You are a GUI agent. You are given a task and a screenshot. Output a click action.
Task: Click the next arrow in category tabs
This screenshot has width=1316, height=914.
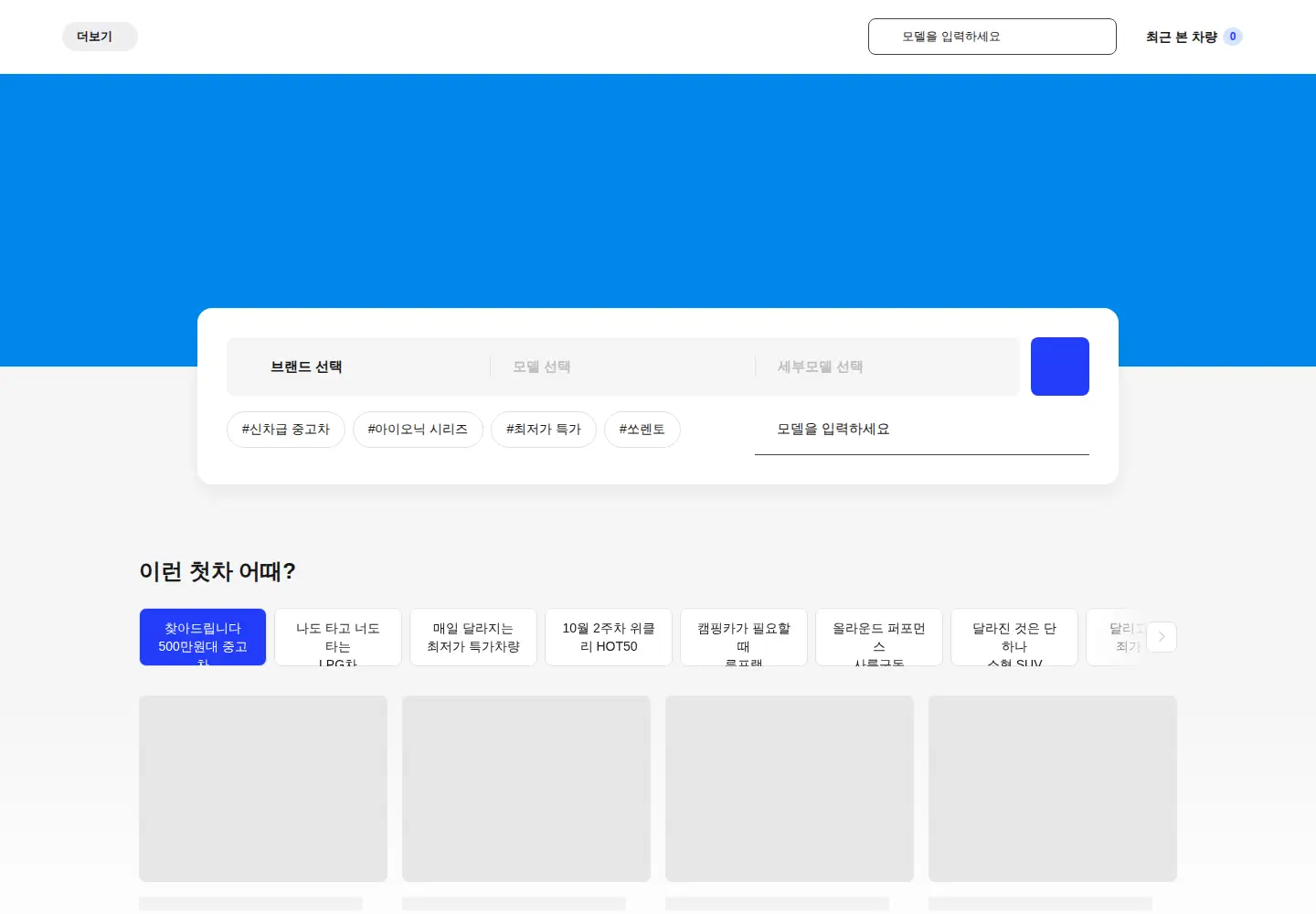point(1162,637)
